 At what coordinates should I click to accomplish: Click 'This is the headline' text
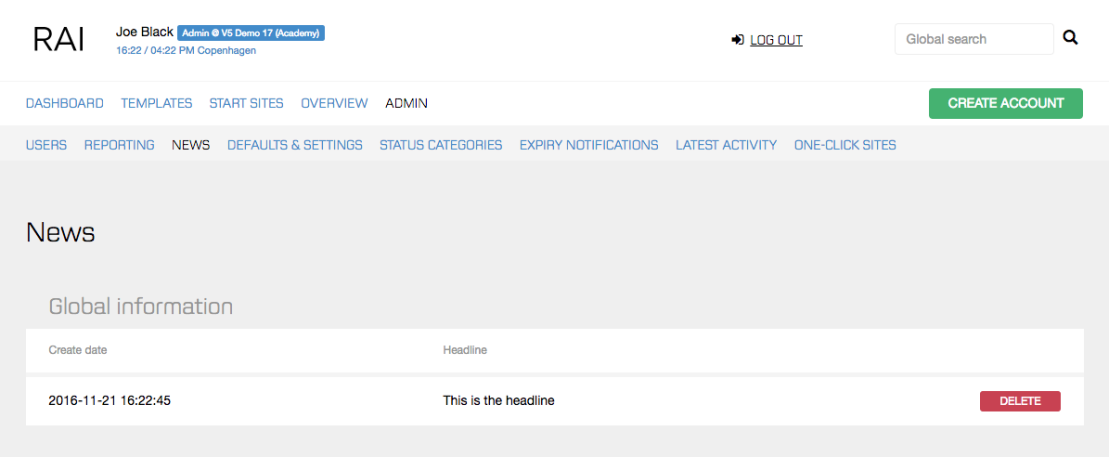click(499, 400)
